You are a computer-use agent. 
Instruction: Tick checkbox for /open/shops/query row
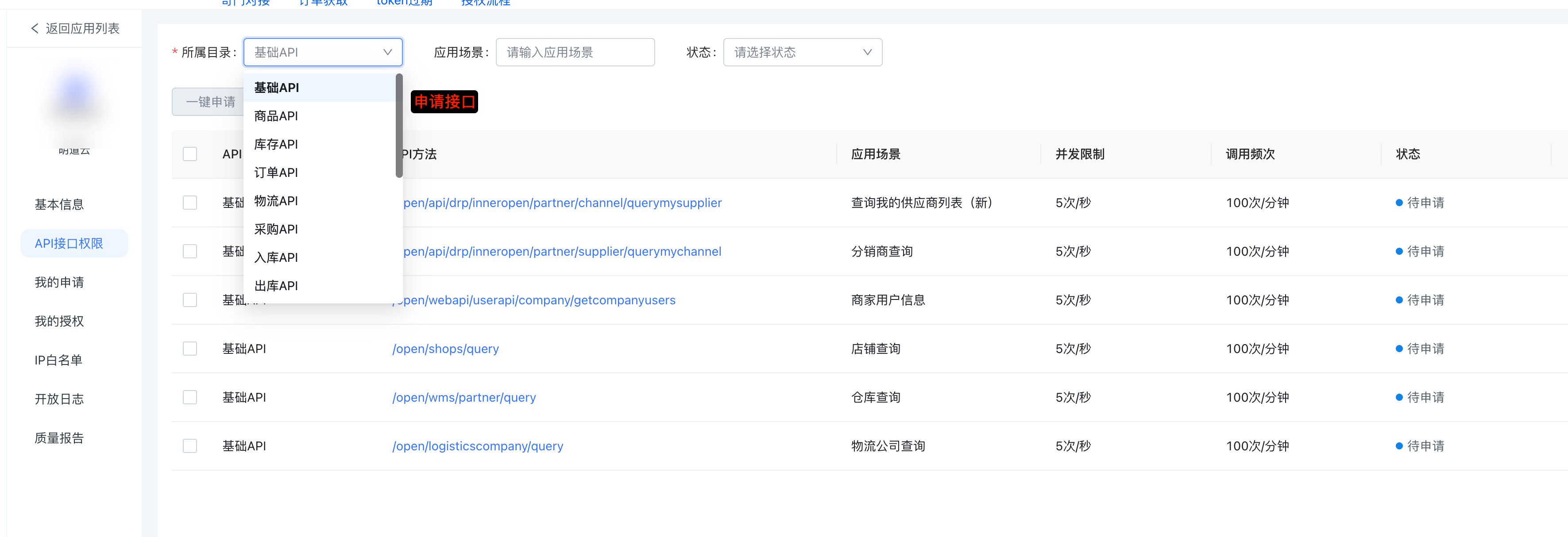190,349
